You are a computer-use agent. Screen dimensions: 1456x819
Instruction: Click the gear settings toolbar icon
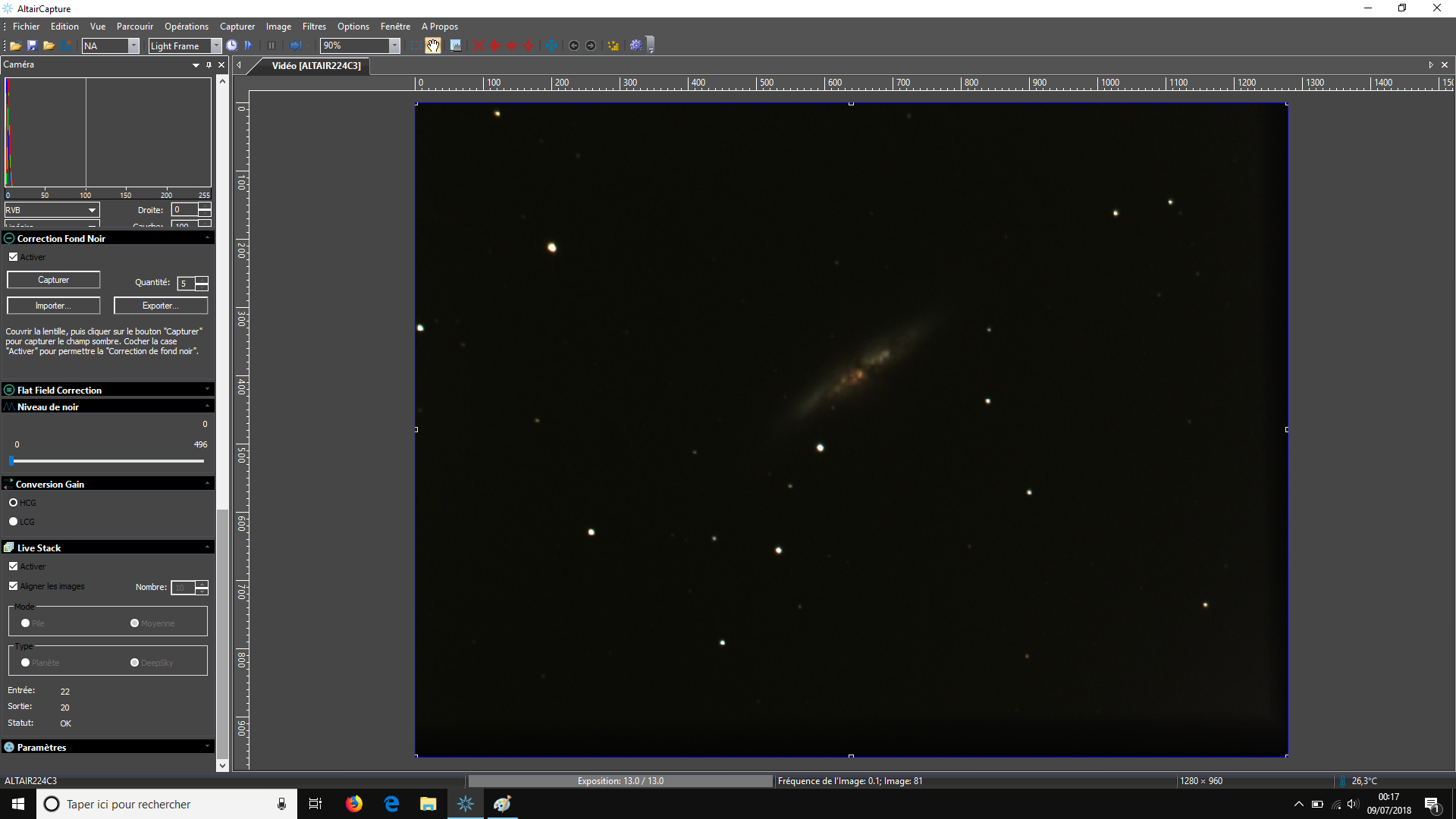click(635, 45)
